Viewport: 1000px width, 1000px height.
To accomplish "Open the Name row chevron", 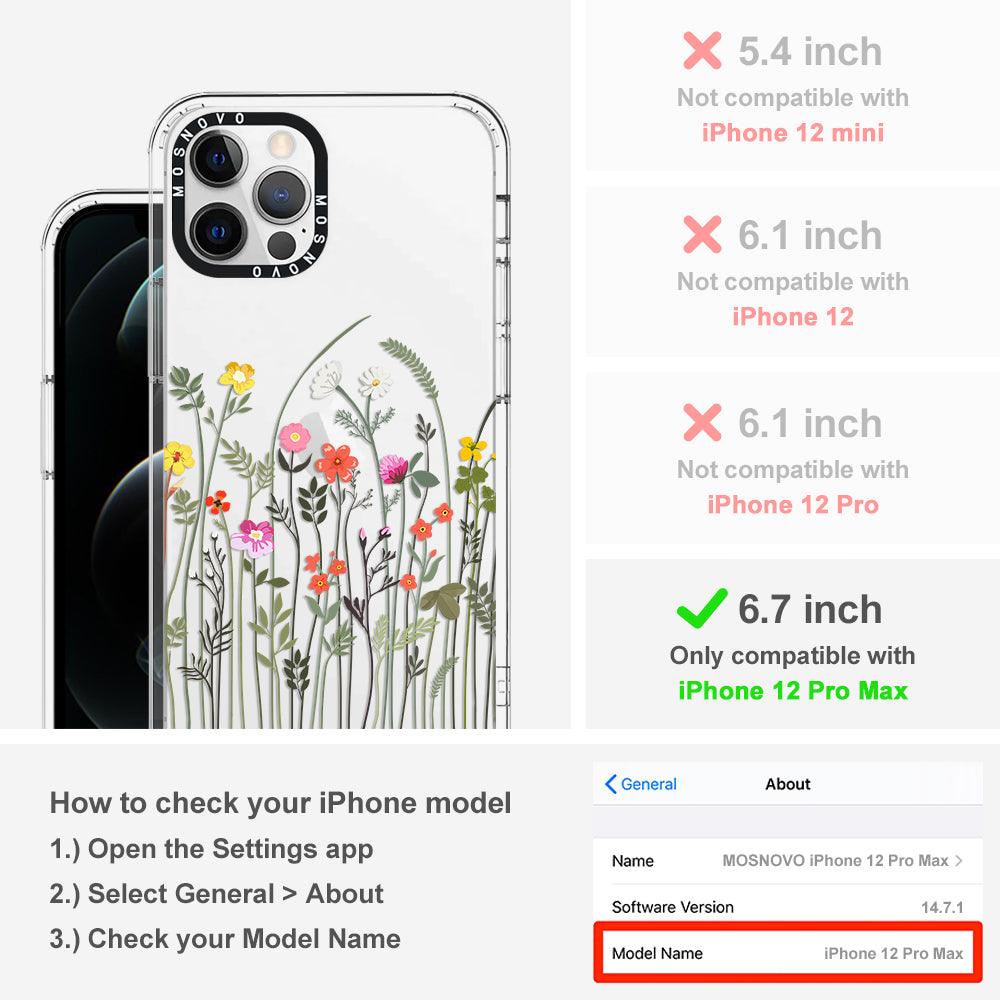I will click(x=959, y=860).
